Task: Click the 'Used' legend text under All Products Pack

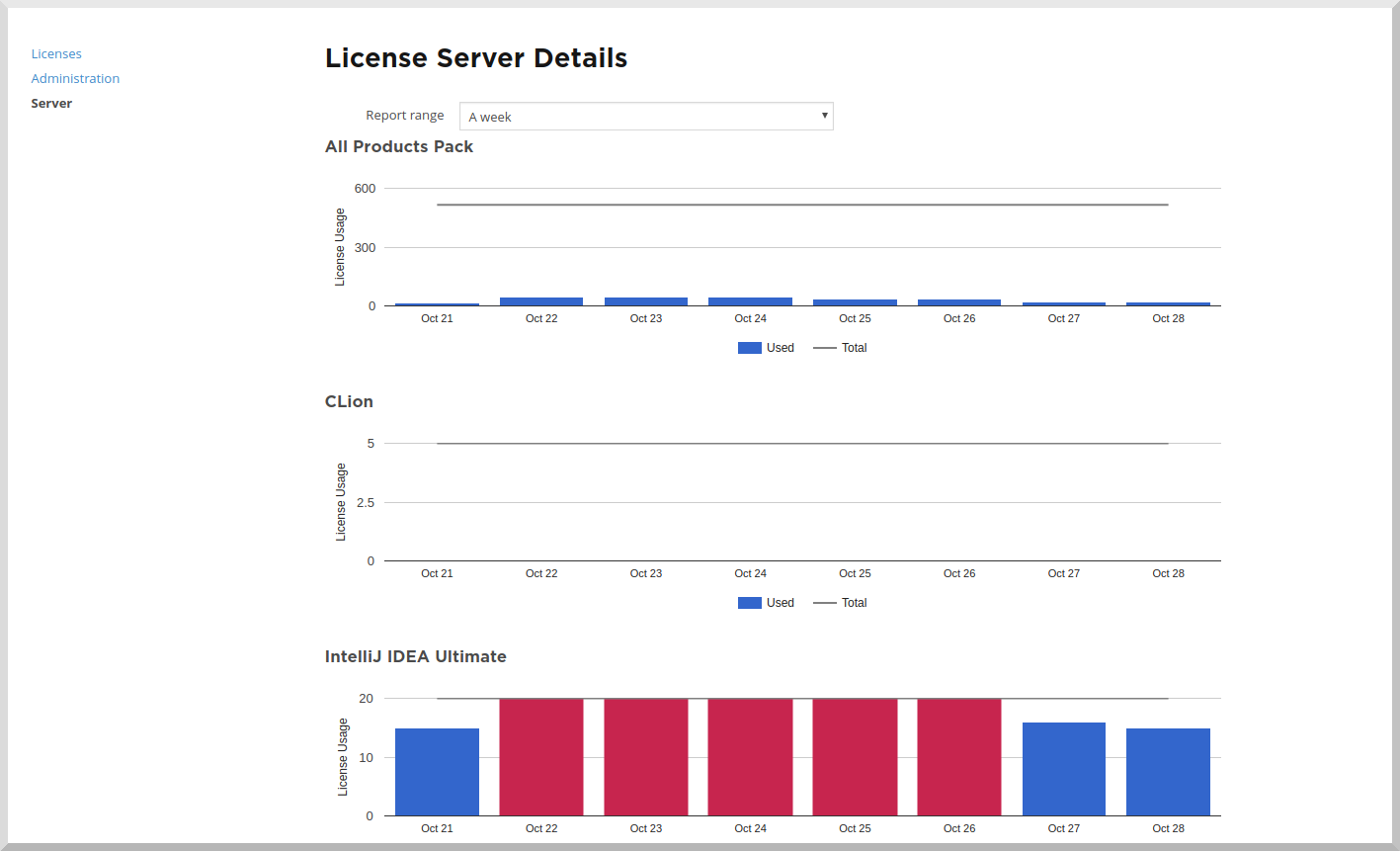Action: click(781, 348)
